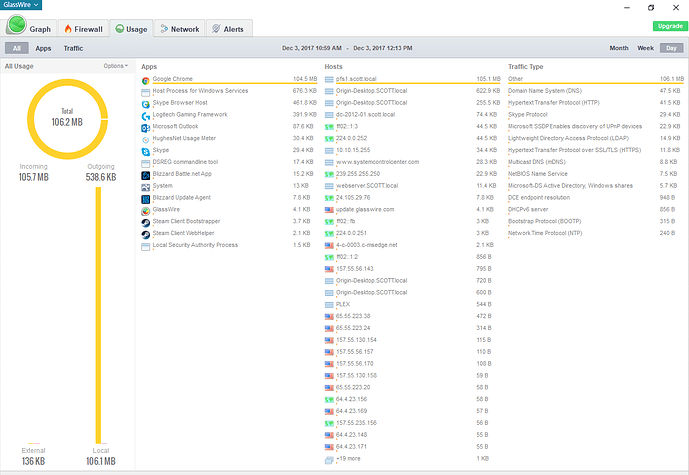Set time range to Month
Viewport: 689px width, 475px height.
[619, 48]
